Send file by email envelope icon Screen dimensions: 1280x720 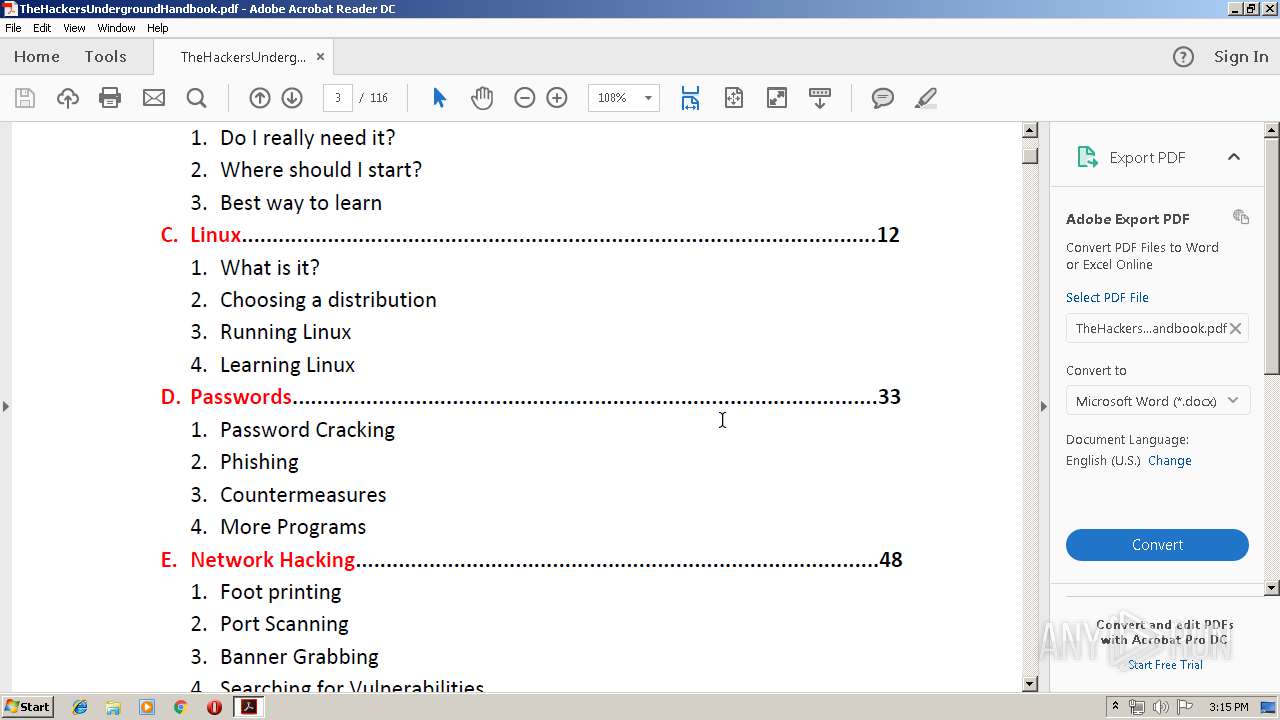point(154,98)
